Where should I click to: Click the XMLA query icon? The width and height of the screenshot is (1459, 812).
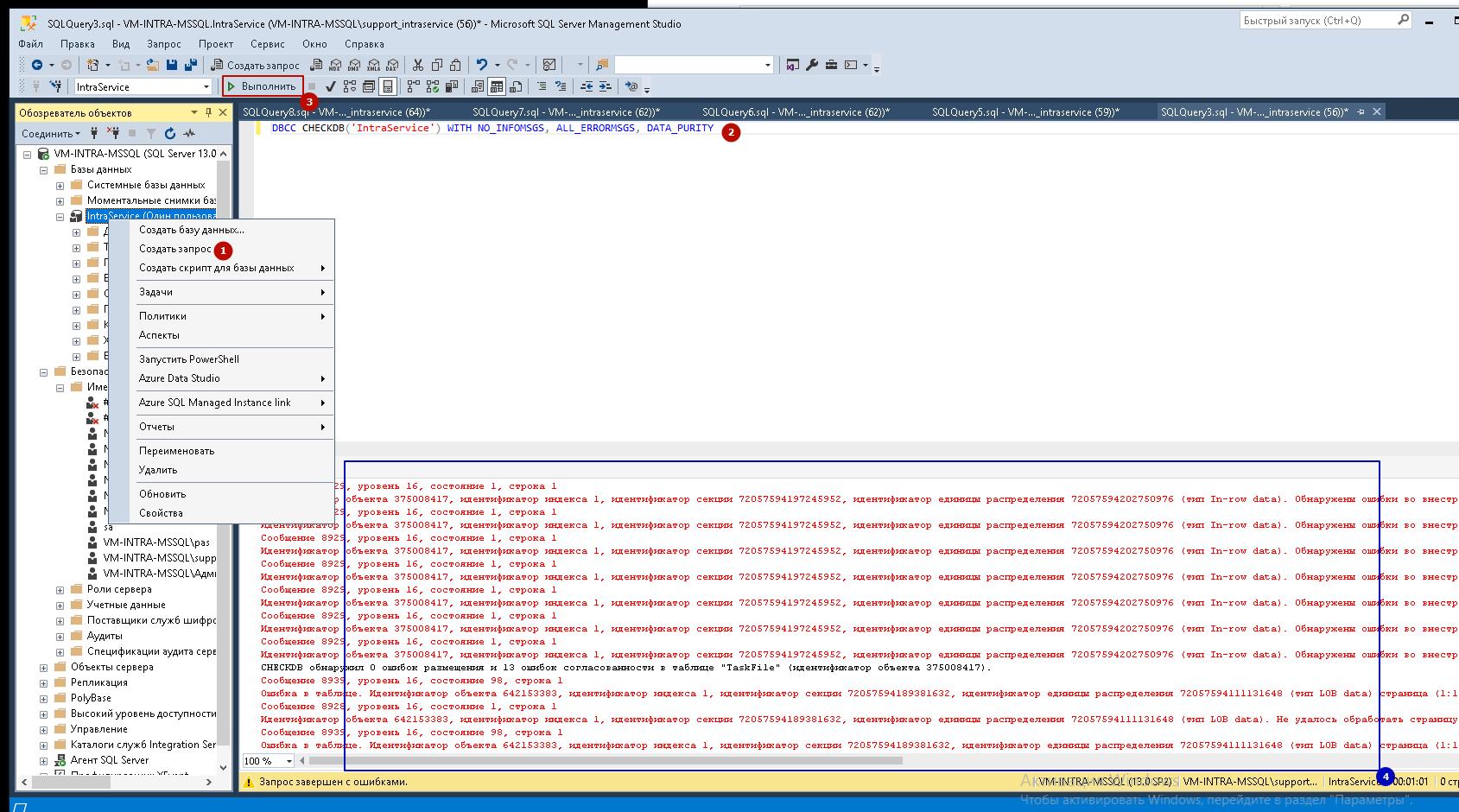[x=373, y=65]
